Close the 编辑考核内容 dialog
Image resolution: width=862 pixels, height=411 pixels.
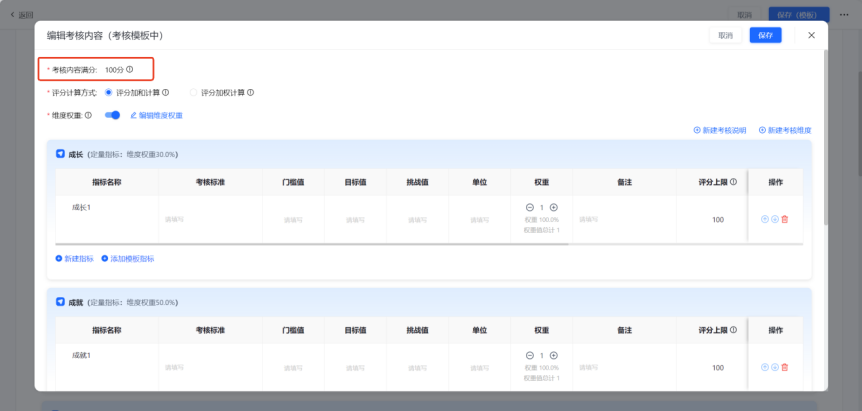(811, 35)
